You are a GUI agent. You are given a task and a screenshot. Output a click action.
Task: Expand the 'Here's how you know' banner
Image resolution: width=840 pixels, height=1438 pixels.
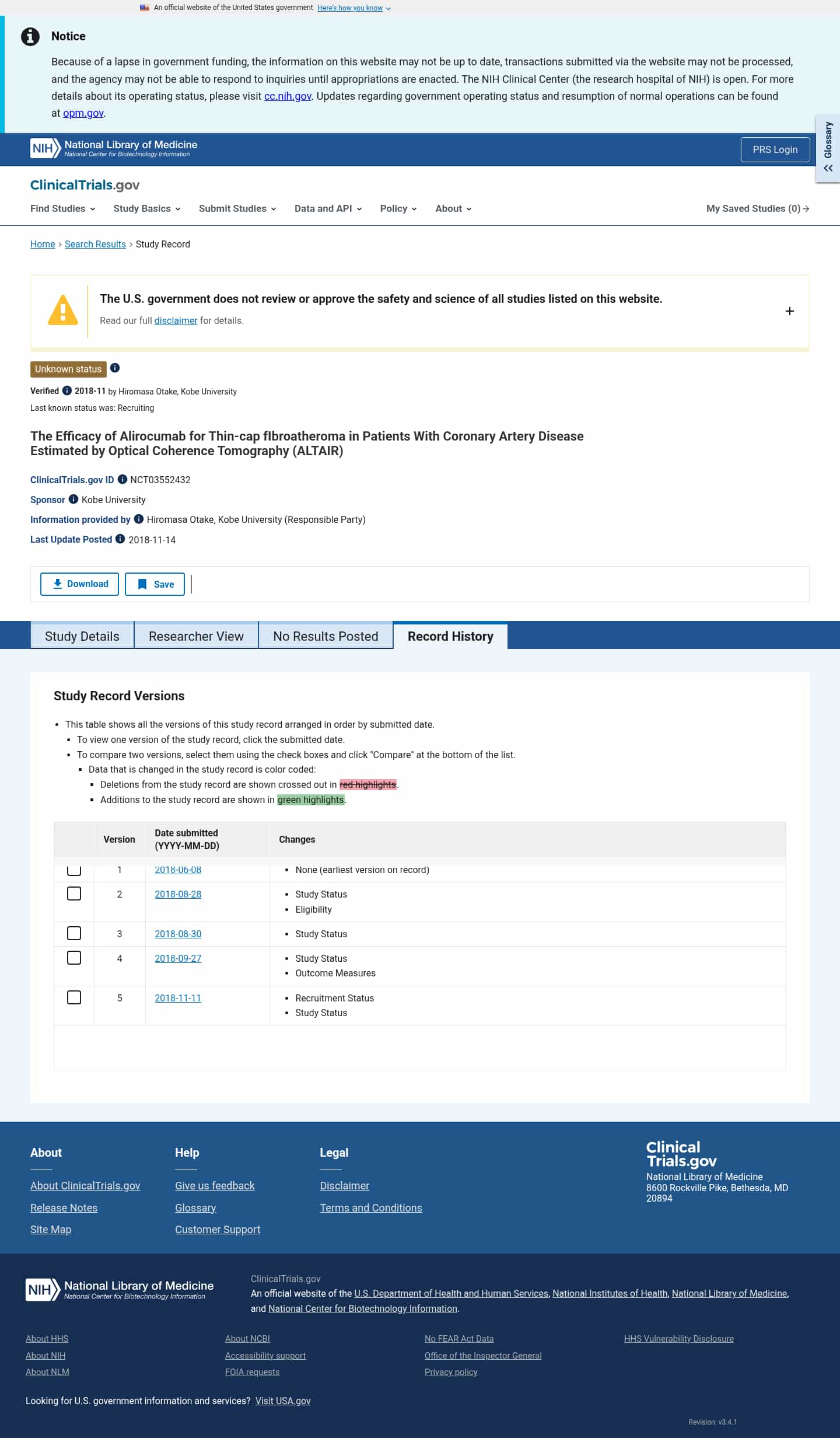coord(354,8)
